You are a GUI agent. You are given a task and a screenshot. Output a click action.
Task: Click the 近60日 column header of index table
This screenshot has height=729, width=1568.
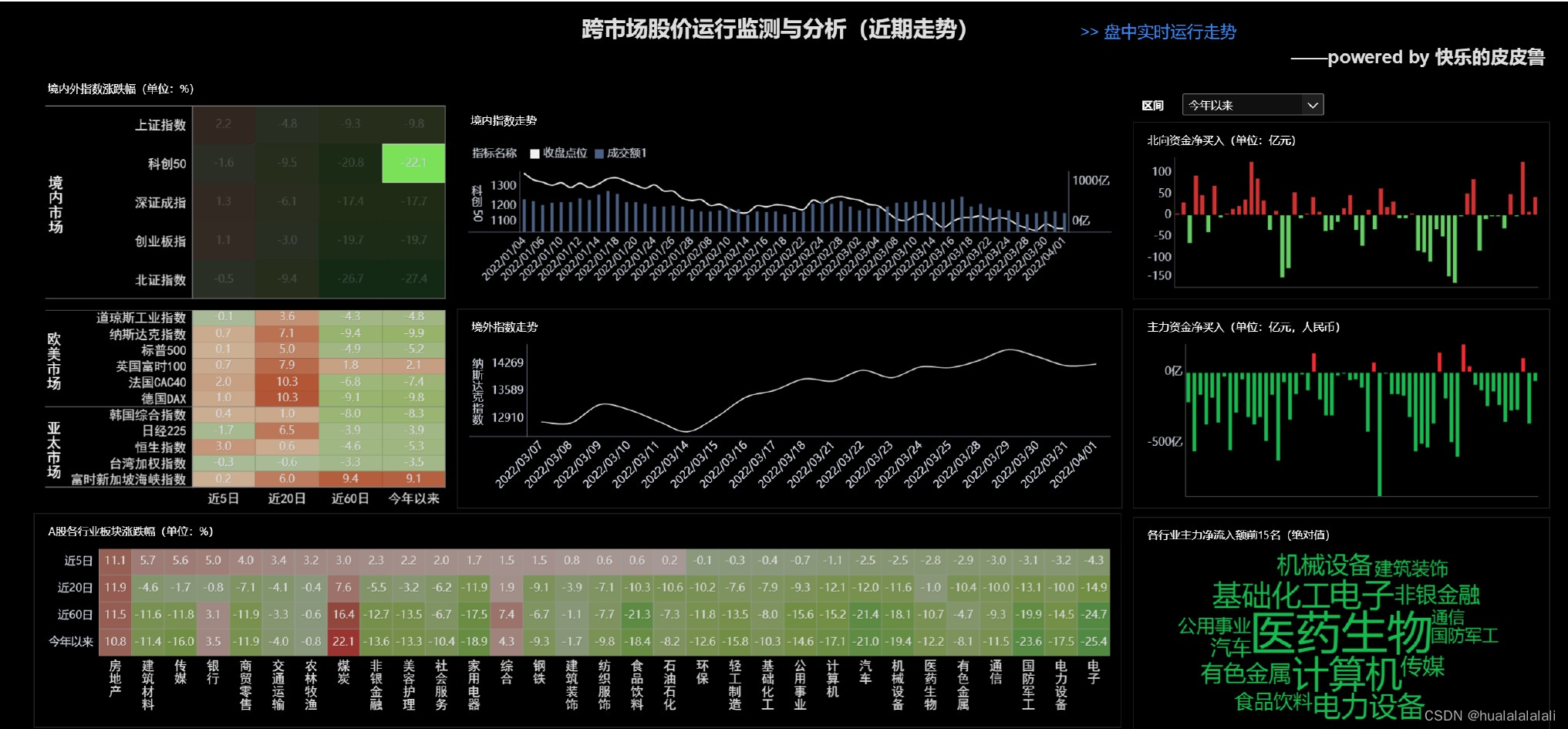tap(350, 499)
